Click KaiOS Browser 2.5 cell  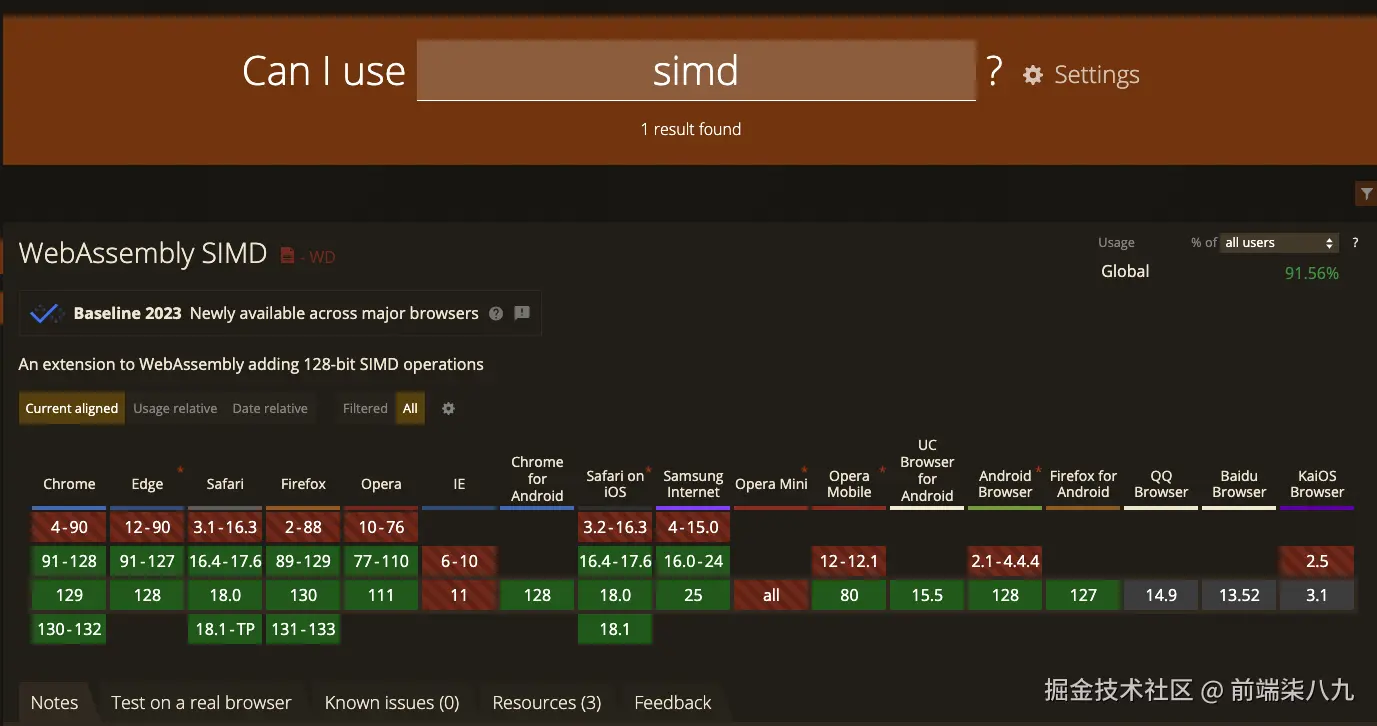coord(1317,561)
